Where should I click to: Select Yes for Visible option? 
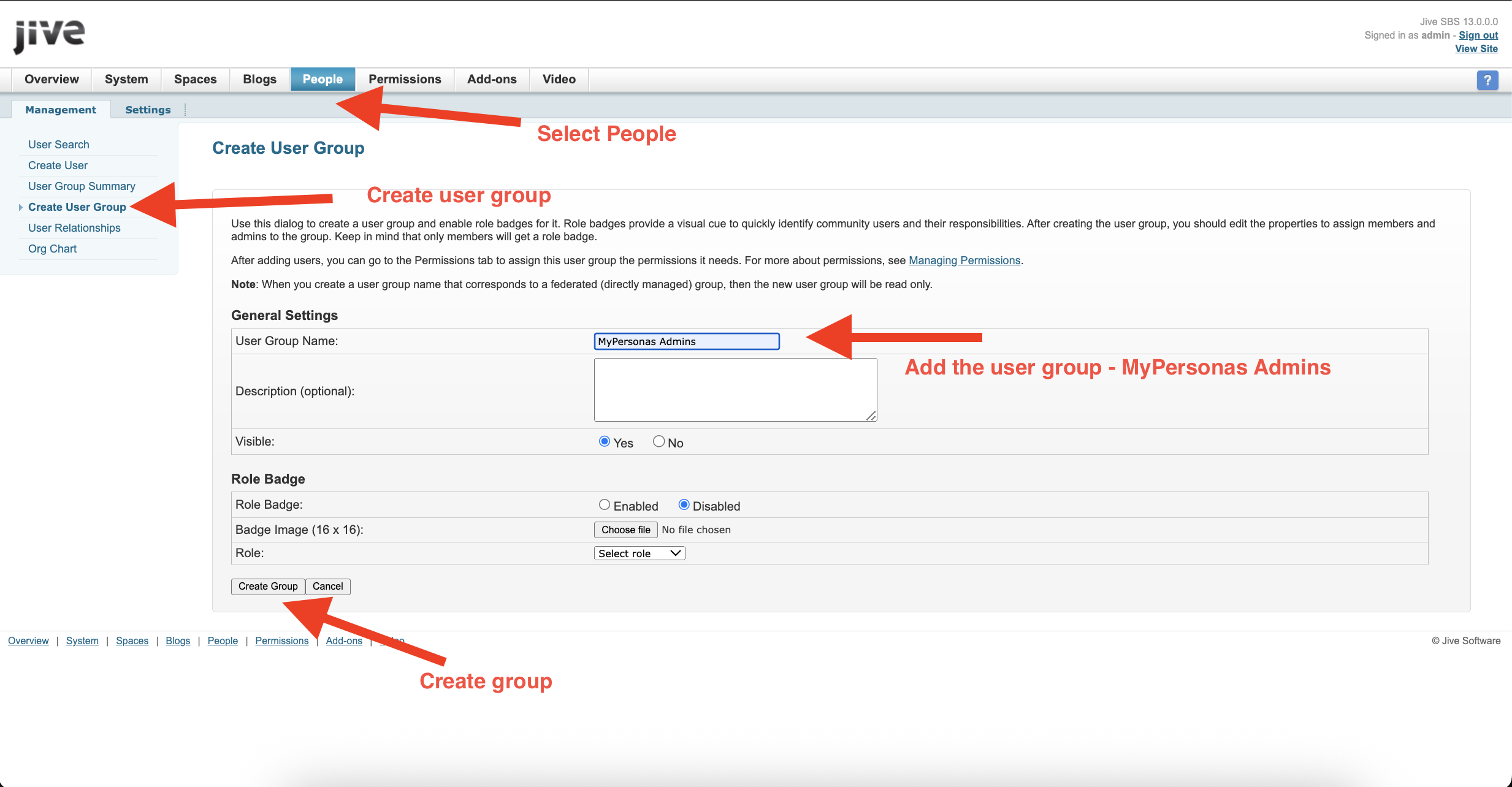point(605,441)
